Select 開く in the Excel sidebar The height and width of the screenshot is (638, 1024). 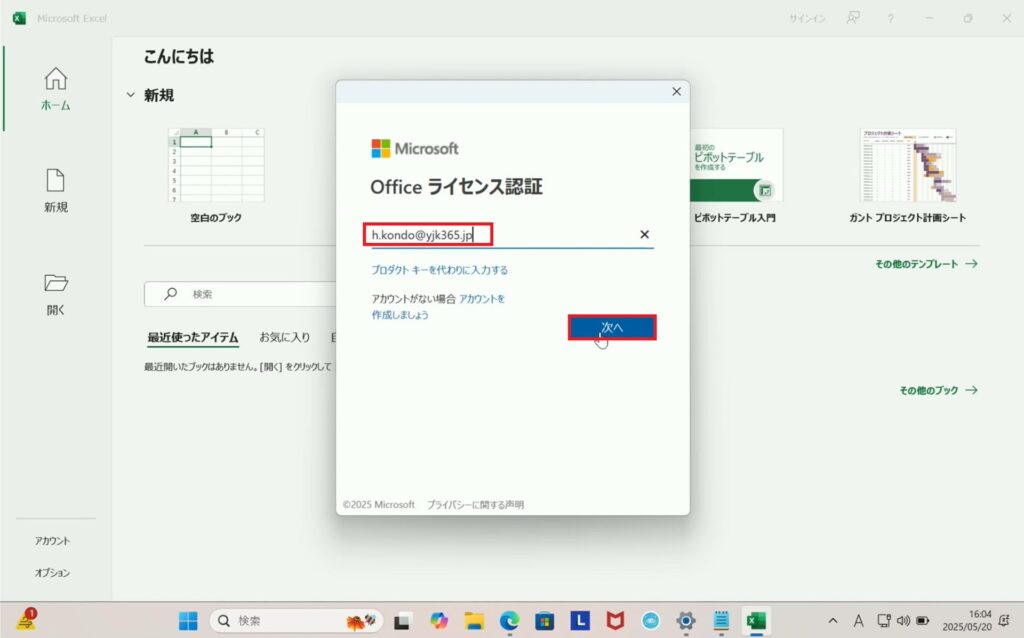tap(56, 294)
